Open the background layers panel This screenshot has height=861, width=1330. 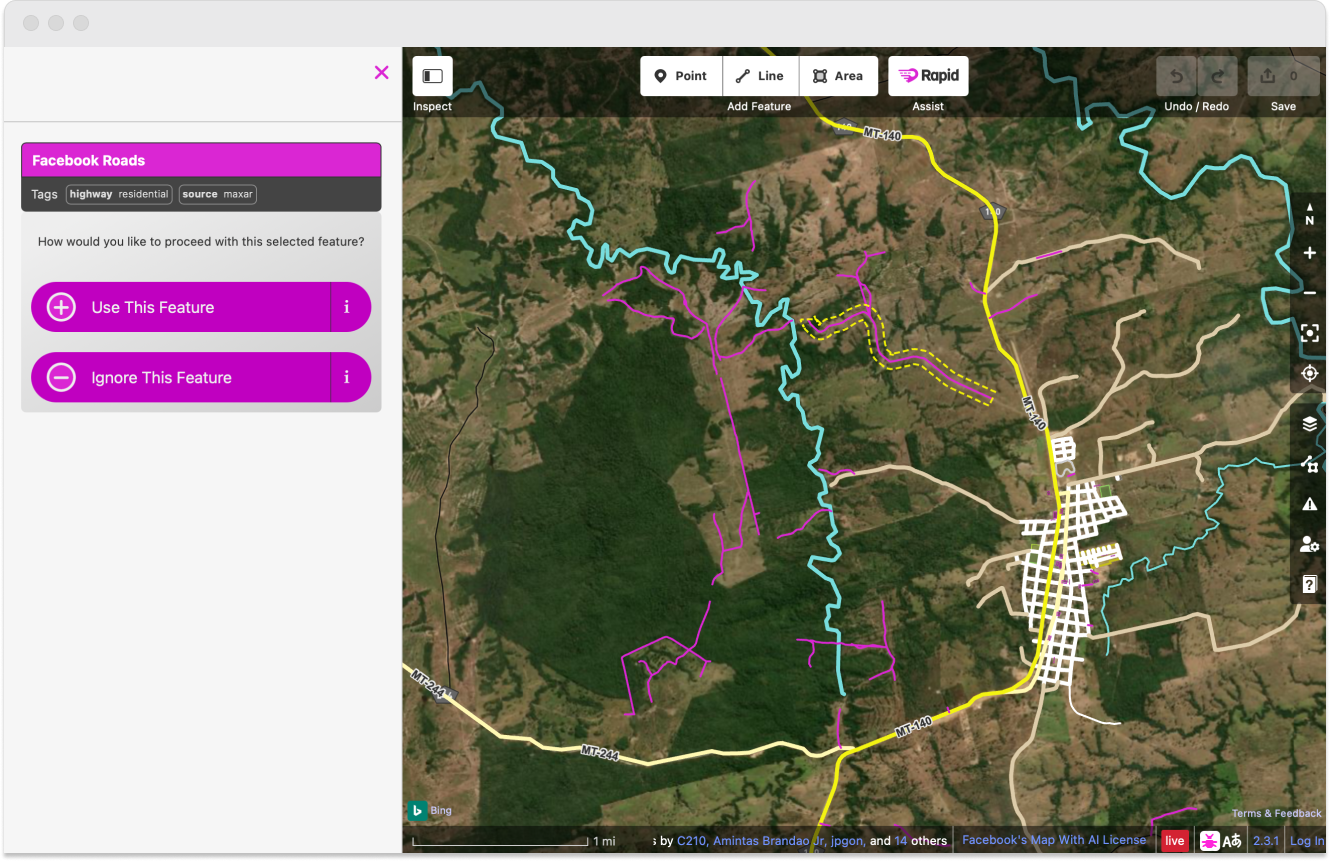tap(1310, 424)
